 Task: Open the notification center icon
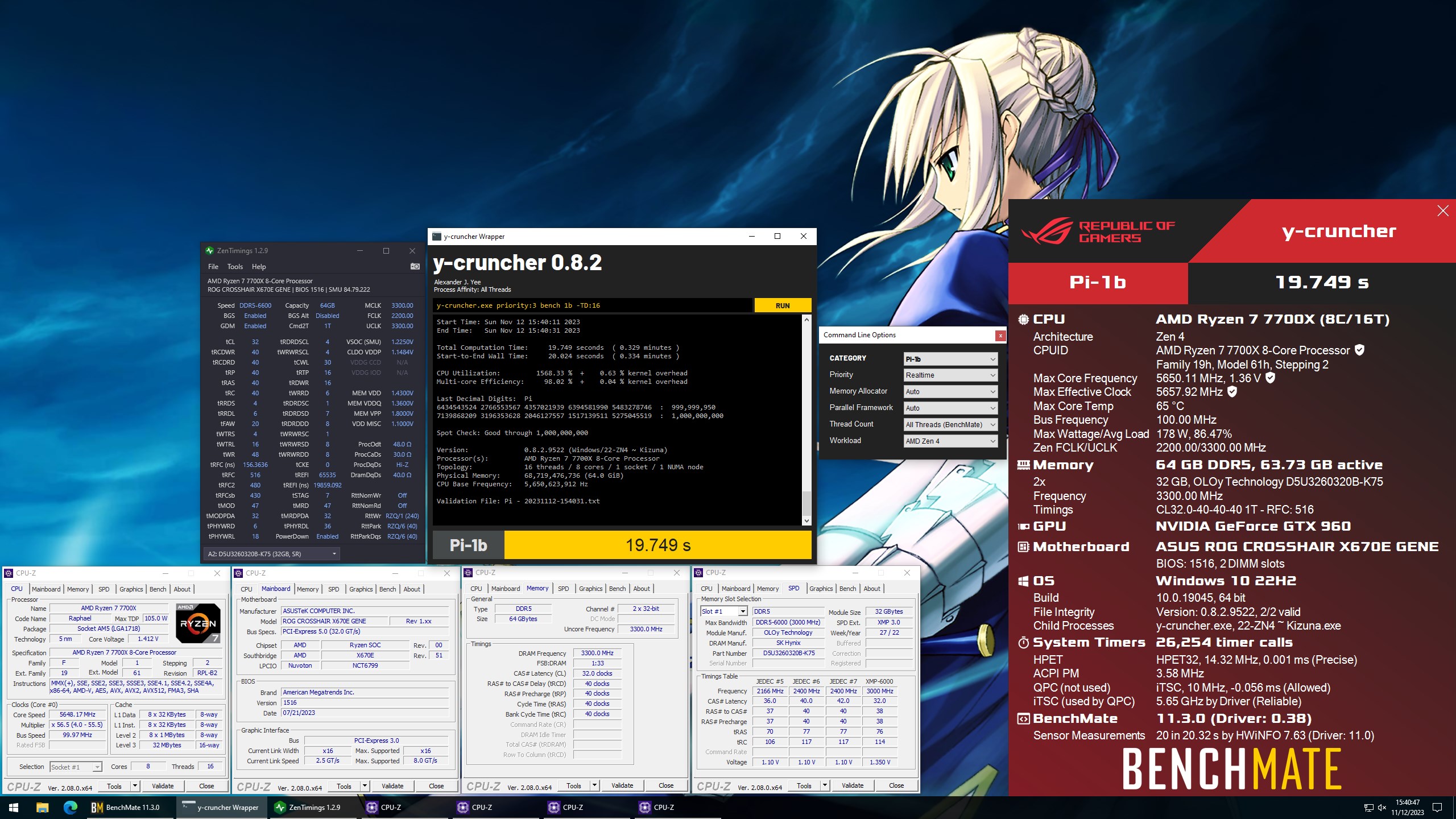(1437, 808)
